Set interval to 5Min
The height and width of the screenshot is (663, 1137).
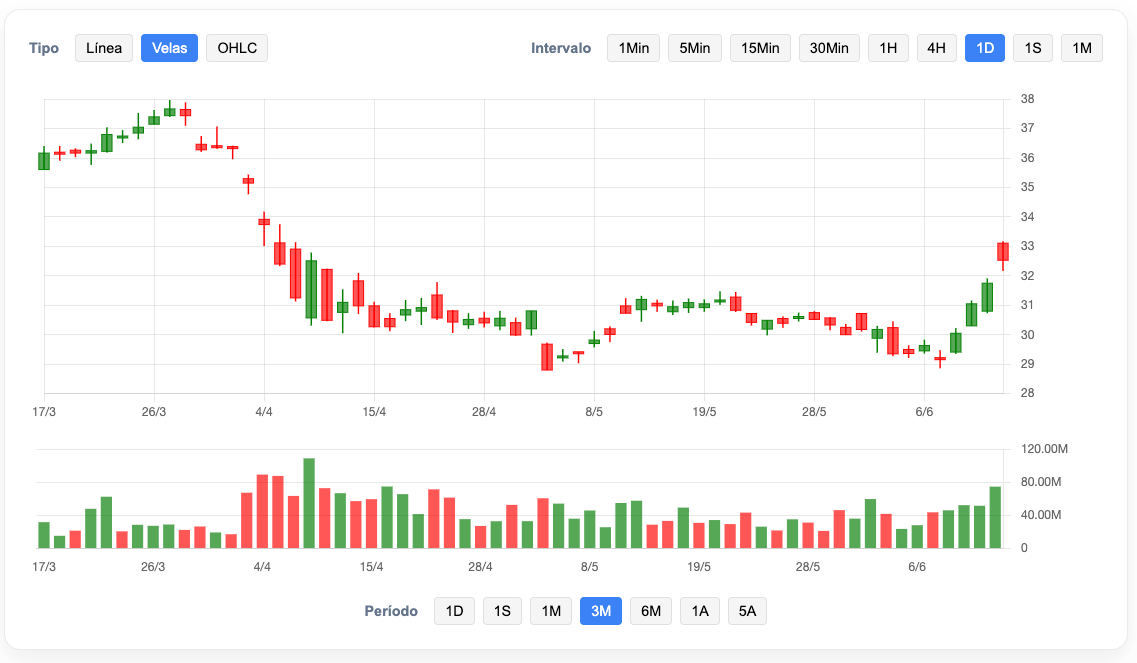[695, 48]
